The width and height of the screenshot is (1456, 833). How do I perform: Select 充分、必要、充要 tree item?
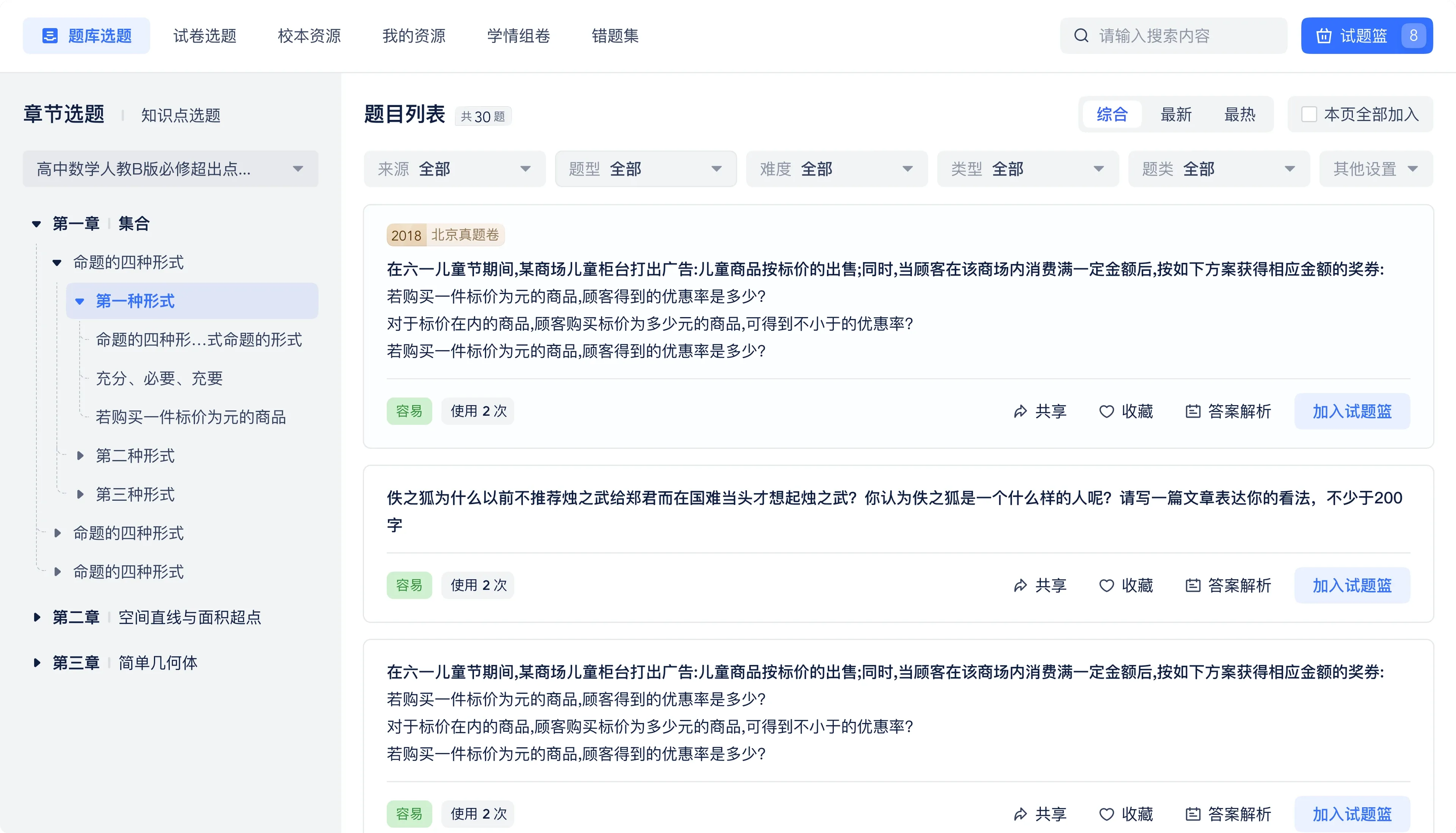pos(159,378)
